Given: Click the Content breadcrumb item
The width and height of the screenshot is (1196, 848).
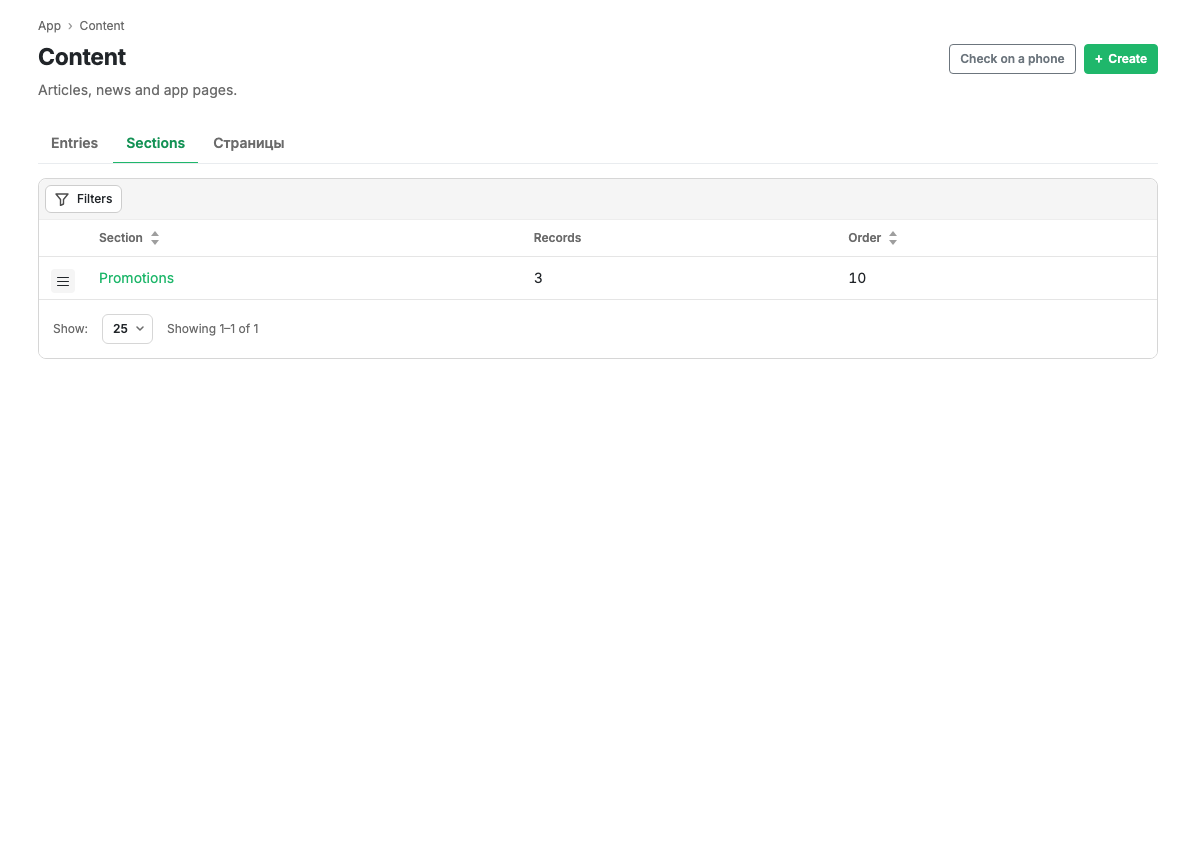Looking at the screenshot, I should click(x=101, y=26).
